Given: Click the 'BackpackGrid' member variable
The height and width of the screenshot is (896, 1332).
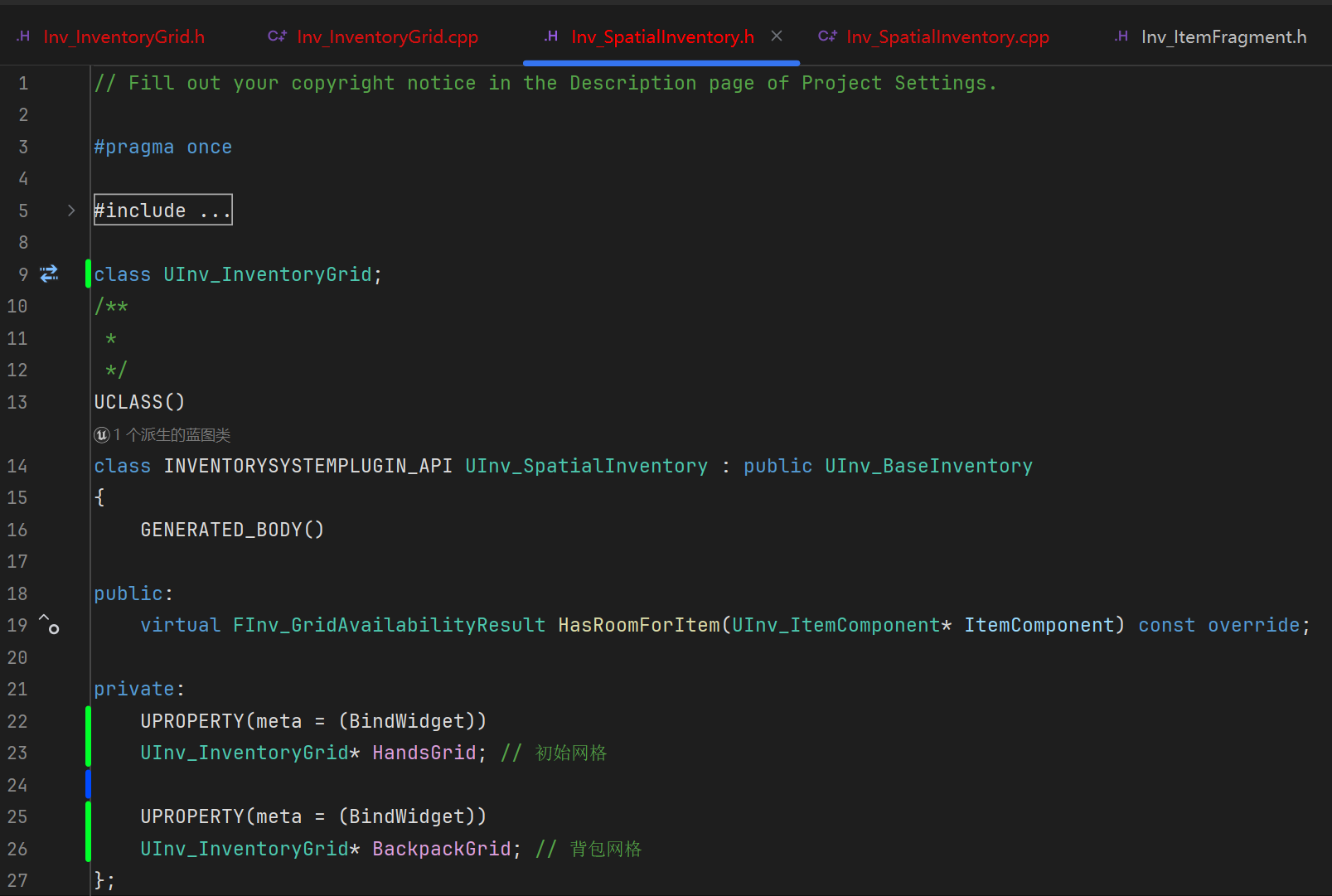Looking at the screenshot, I should point(441,849).
